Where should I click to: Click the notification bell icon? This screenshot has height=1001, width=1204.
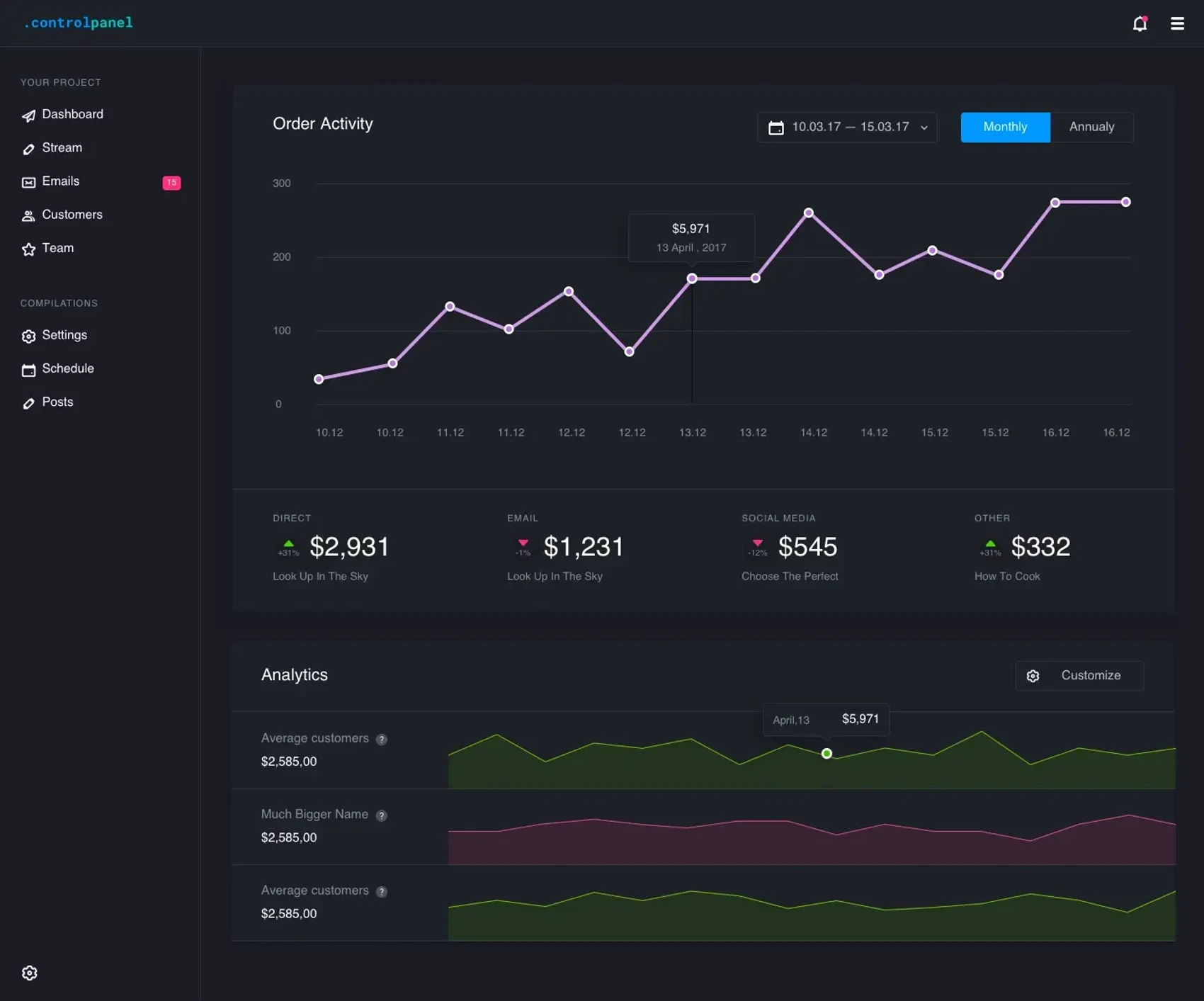1139,24
